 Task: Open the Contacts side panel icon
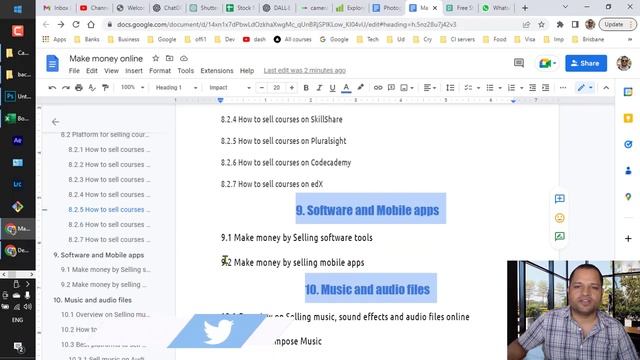coord(628,171)
